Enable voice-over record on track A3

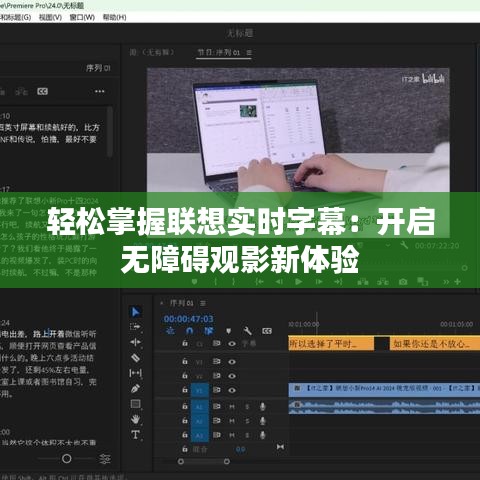pos(263,435)
